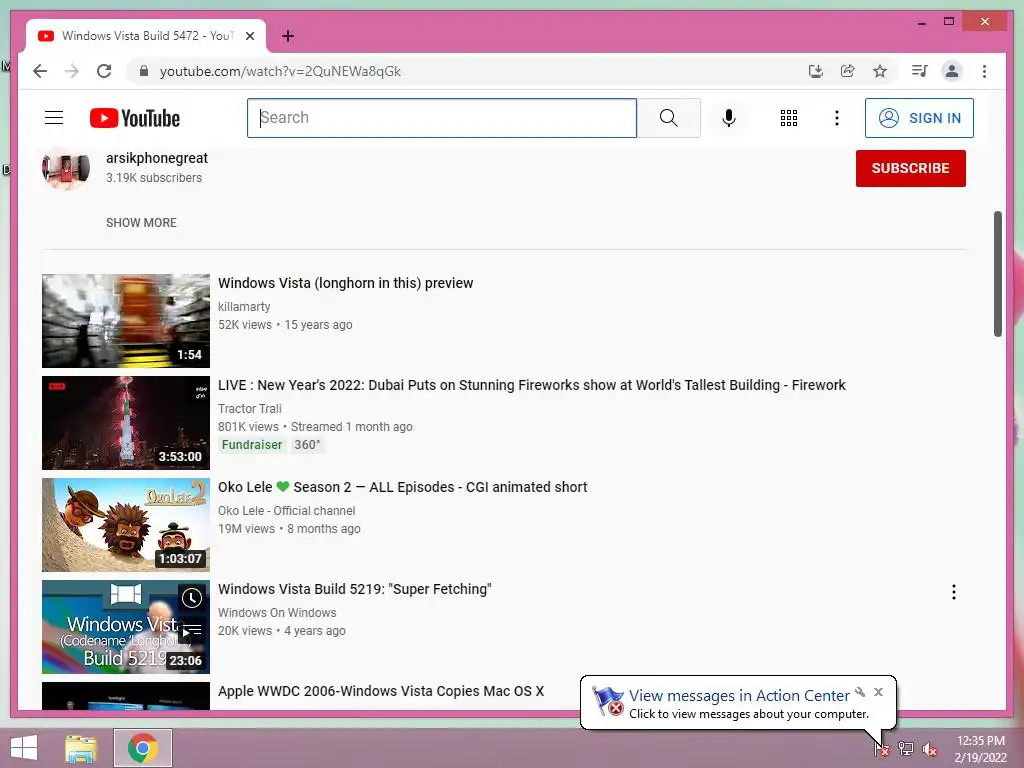Select the Windows Vista Build 5472 tab
This screenshot has height=768, width=1024.
146,36
